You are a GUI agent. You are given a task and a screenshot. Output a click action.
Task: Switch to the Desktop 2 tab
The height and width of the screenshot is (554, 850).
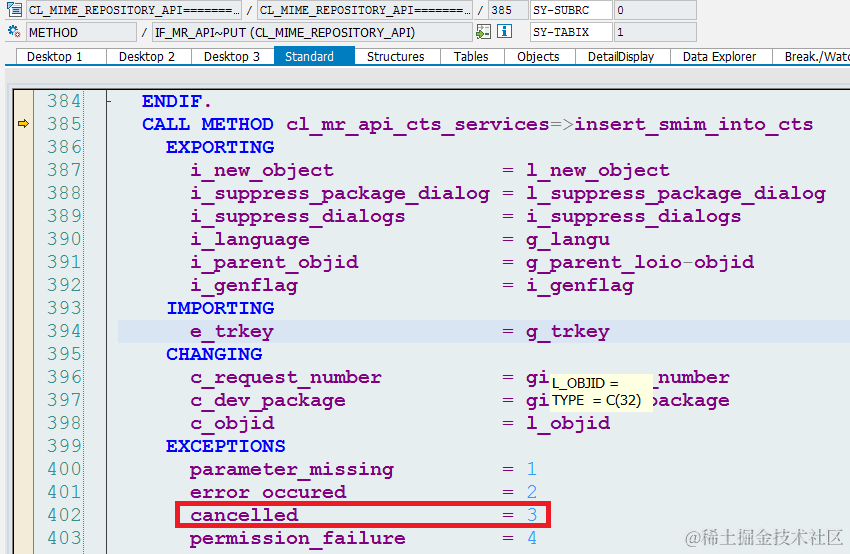pyautogui.click(x=147, y=56)
